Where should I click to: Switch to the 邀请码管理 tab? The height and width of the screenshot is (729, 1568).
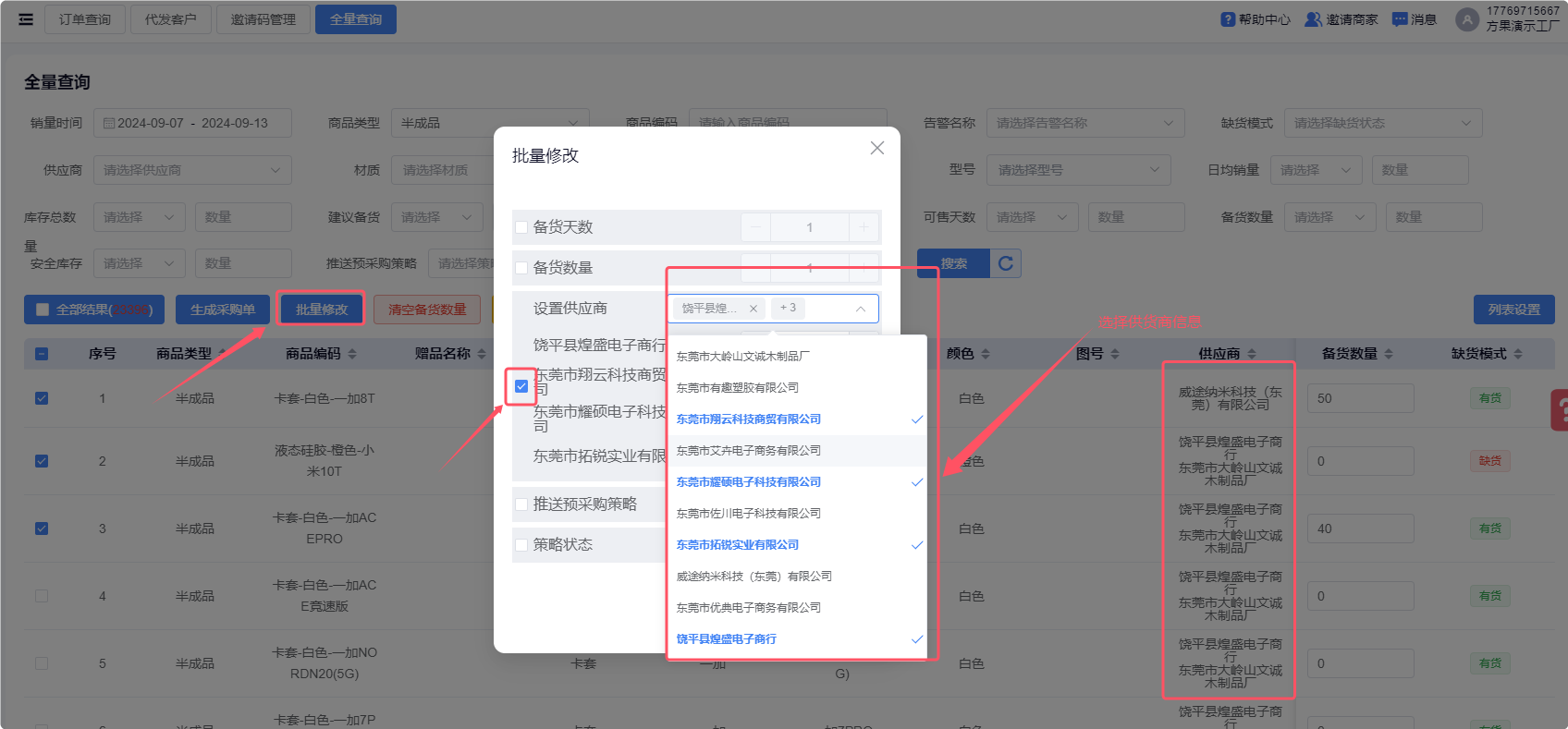click(263, 19)
